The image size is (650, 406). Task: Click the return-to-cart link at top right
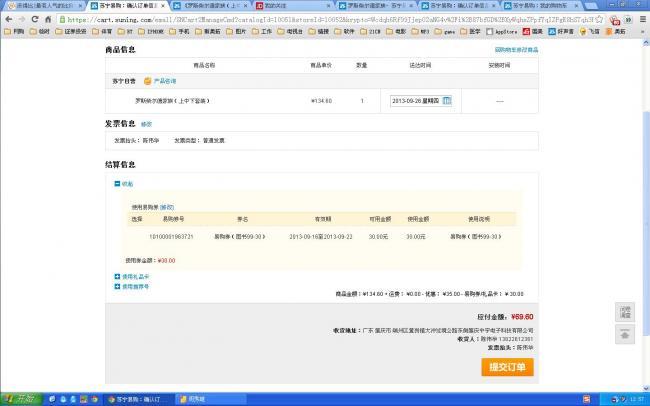pyautogui.click(x=516, y=50)
